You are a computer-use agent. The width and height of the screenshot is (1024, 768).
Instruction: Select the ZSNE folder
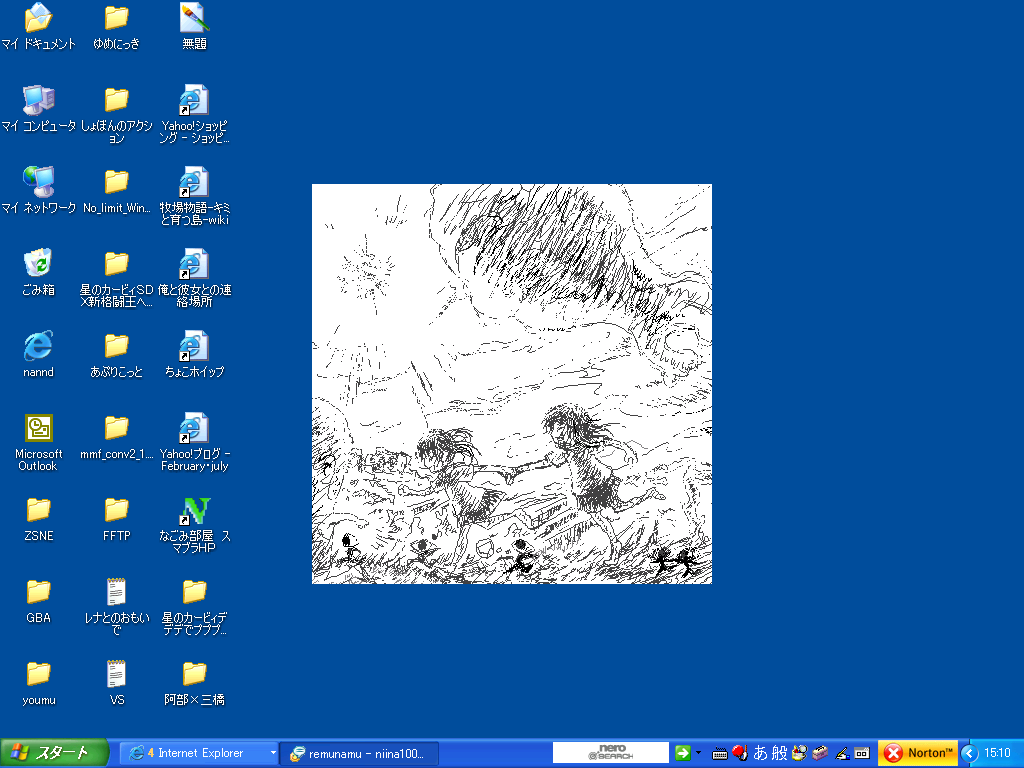tap(39, 519)
